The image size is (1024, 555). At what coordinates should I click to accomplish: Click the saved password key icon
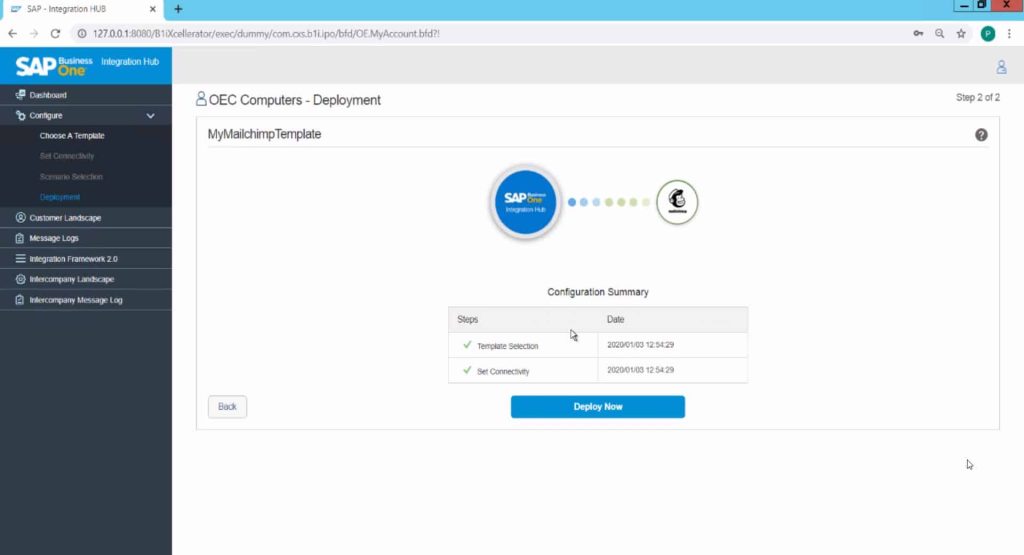pyautogui.click(x=918, y=33)
